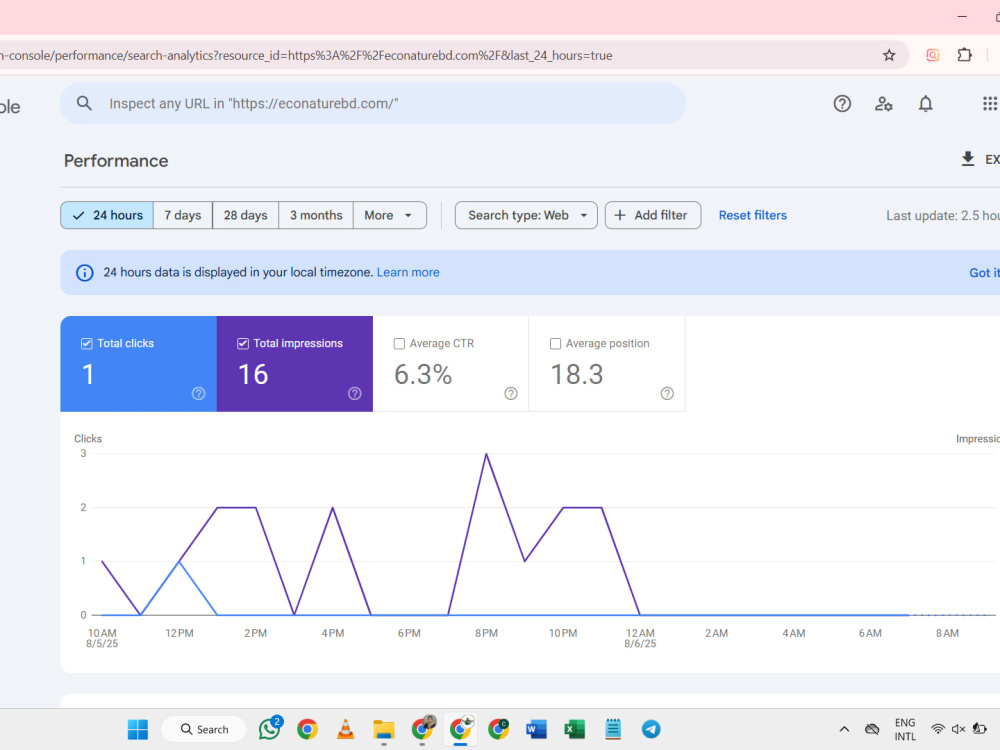Click help icon on Average position card
This screenshot has height=750, width=1000.
[667, 393]
